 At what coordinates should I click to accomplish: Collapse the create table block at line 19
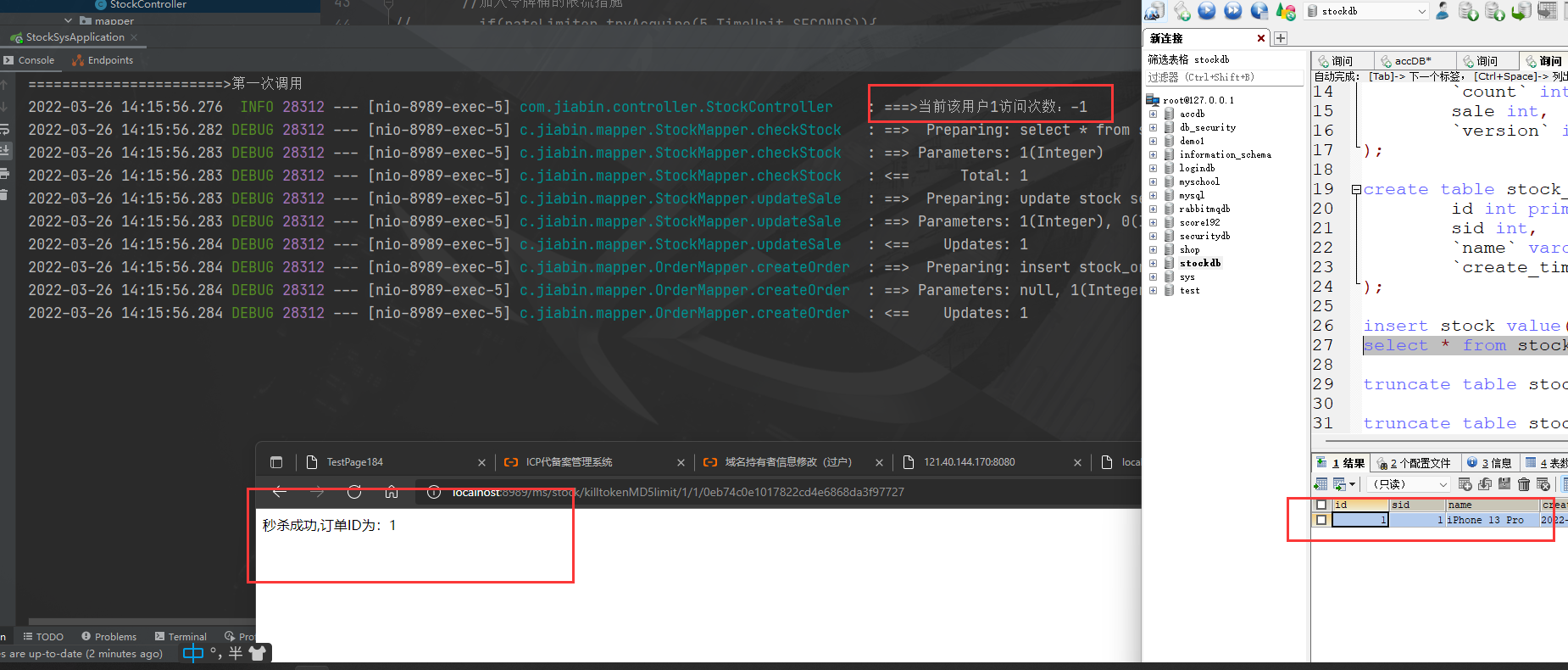point(1356,189)
